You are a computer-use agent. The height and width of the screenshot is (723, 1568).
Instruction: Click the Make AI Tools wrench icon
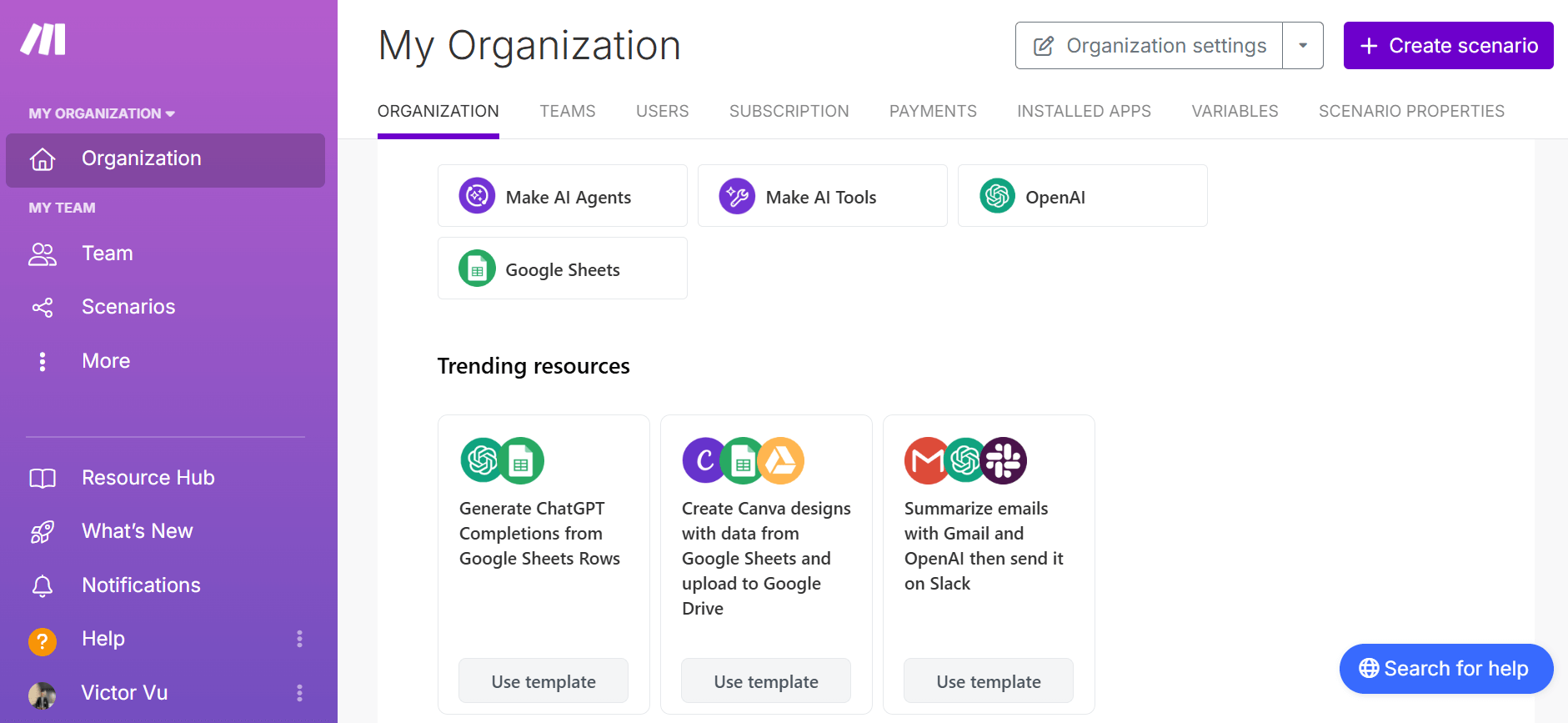[x=737, y=196]
